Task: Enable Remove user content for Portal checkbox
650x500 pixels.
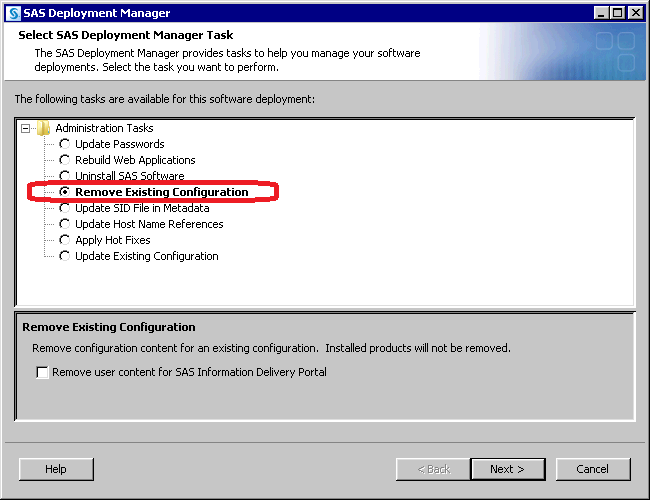Action: 42,372
